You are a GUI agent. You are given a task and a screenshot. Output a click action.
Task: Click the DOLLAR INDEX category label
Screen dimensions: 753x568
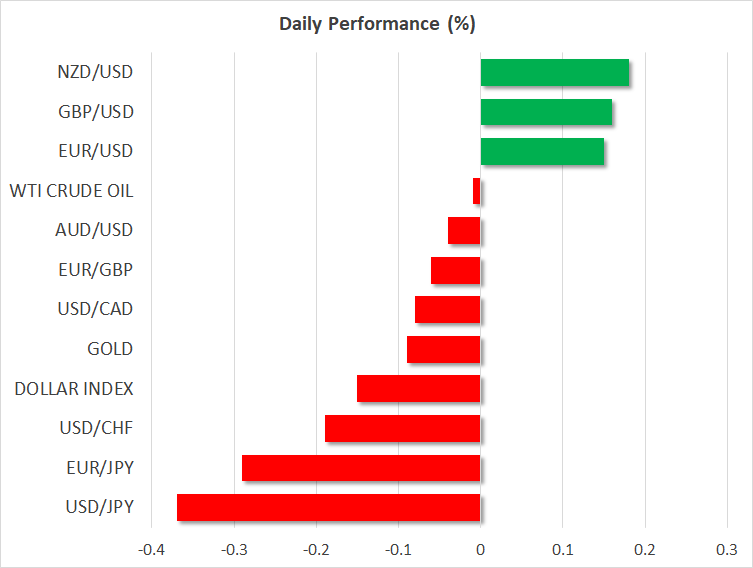pos(74,388)
